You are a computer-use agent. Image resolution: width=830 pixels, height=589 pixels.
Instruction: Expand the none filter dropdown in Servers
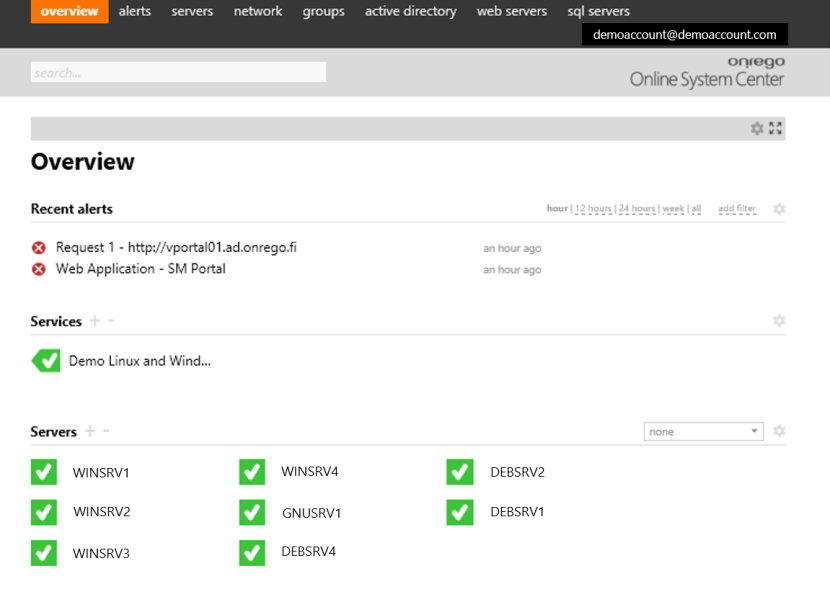[703, 431]
